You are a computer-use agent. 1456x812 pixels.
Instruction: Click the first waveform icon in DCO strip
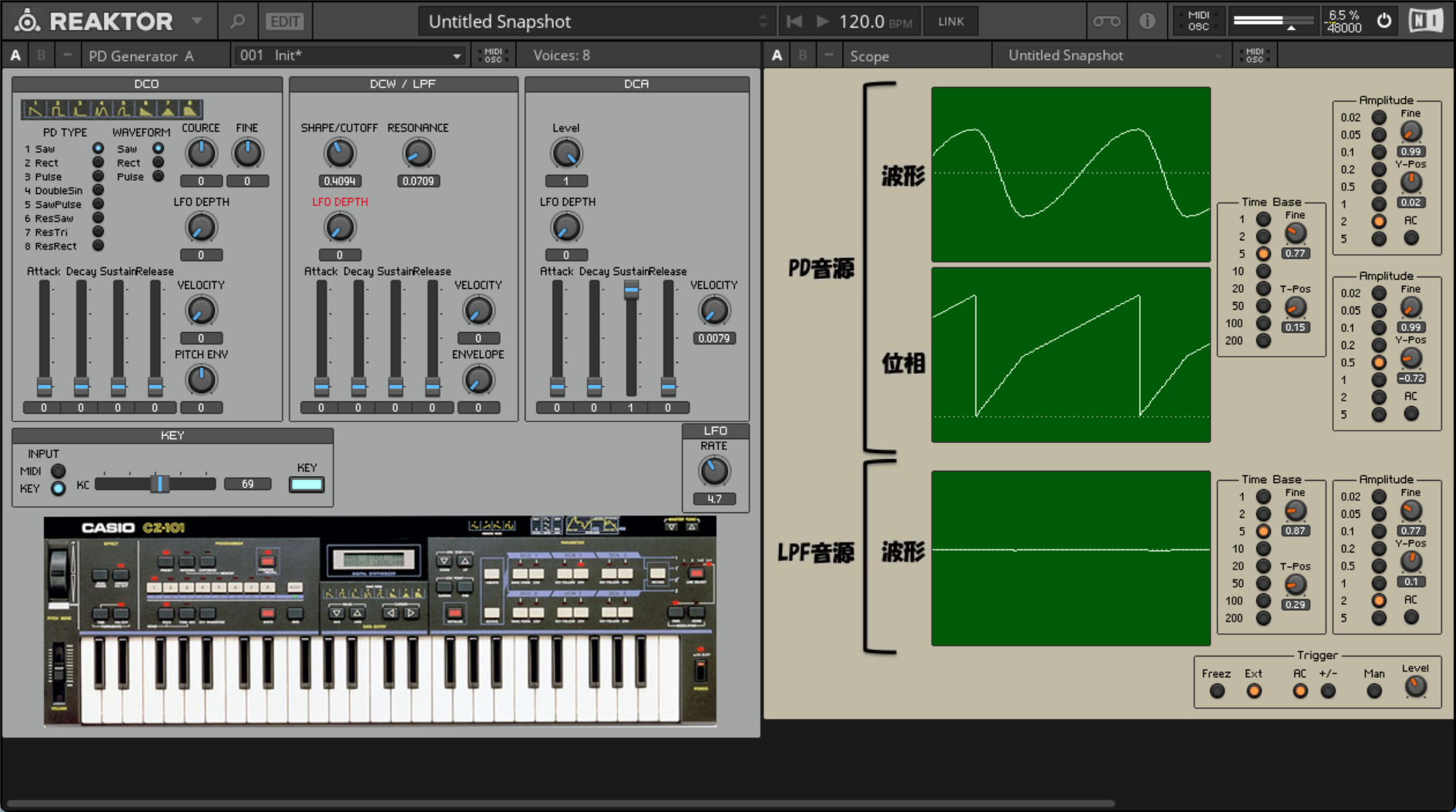click(34, 109)
